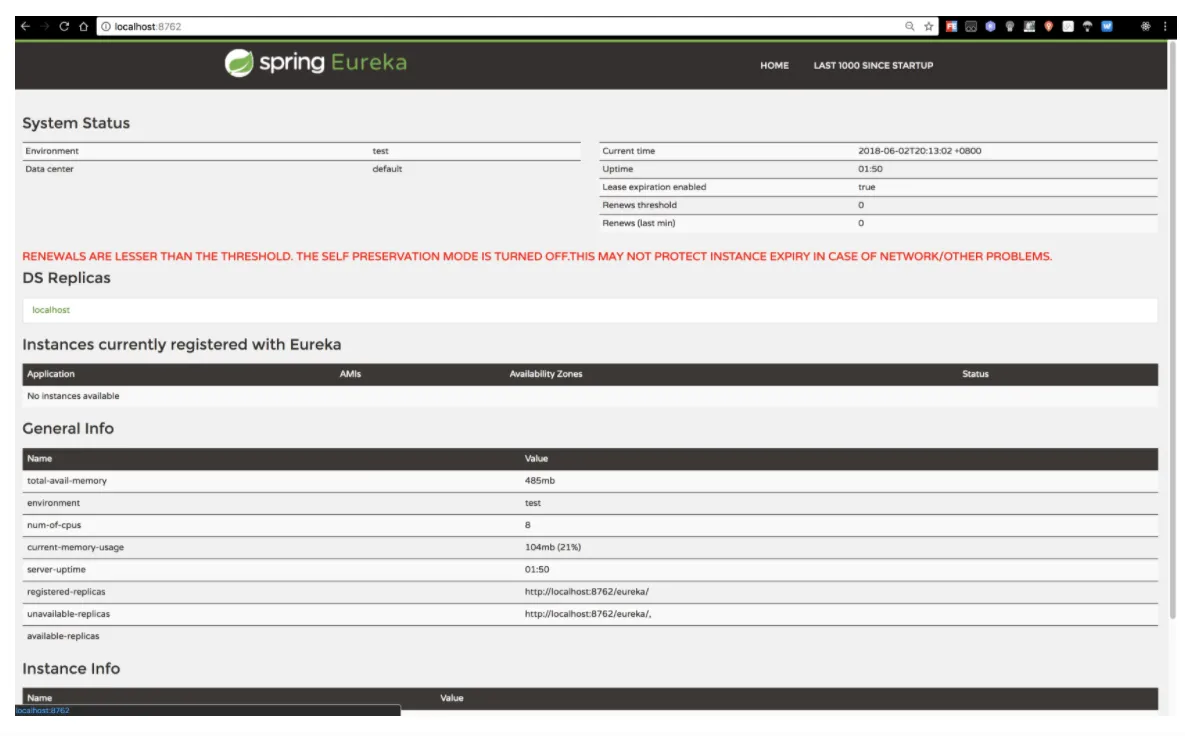1185x736 pixels.
Task: Click the Spring Eureka leaf logo
Action: tap(239, 63)
